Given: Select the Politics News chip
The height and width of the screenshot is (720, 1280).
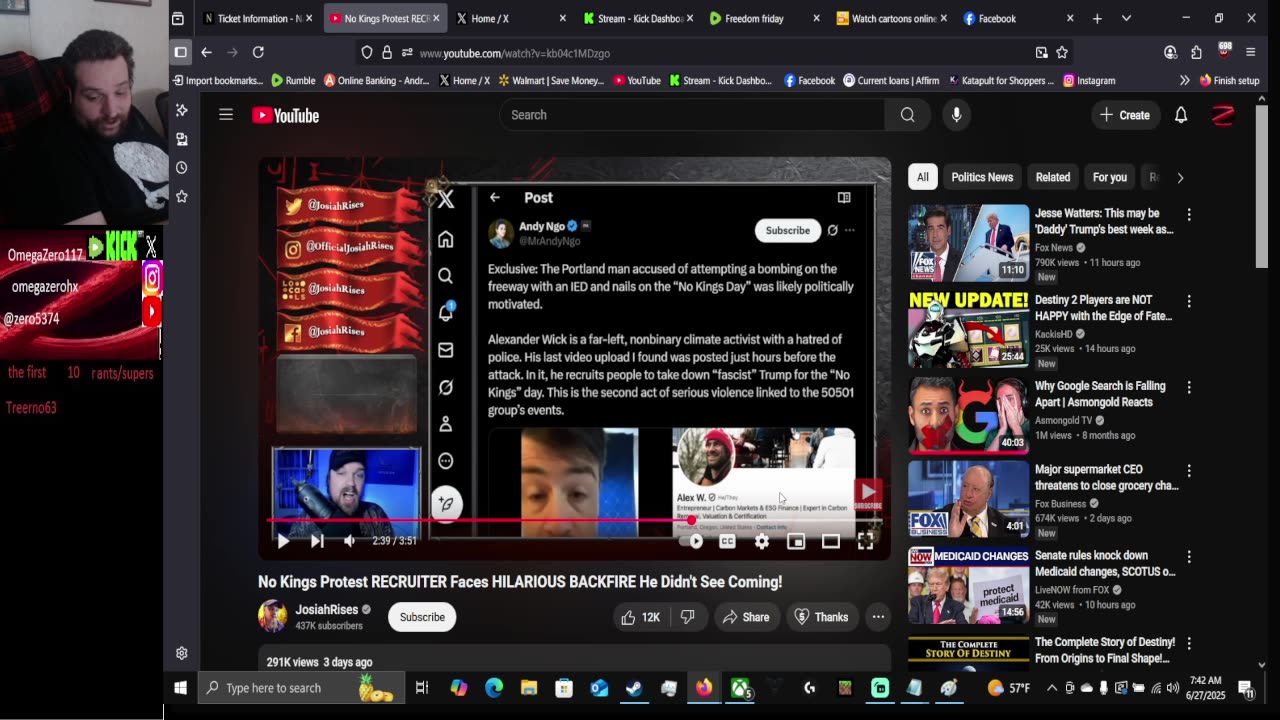Looking at the screenshot, I should (x=982, y=177).
